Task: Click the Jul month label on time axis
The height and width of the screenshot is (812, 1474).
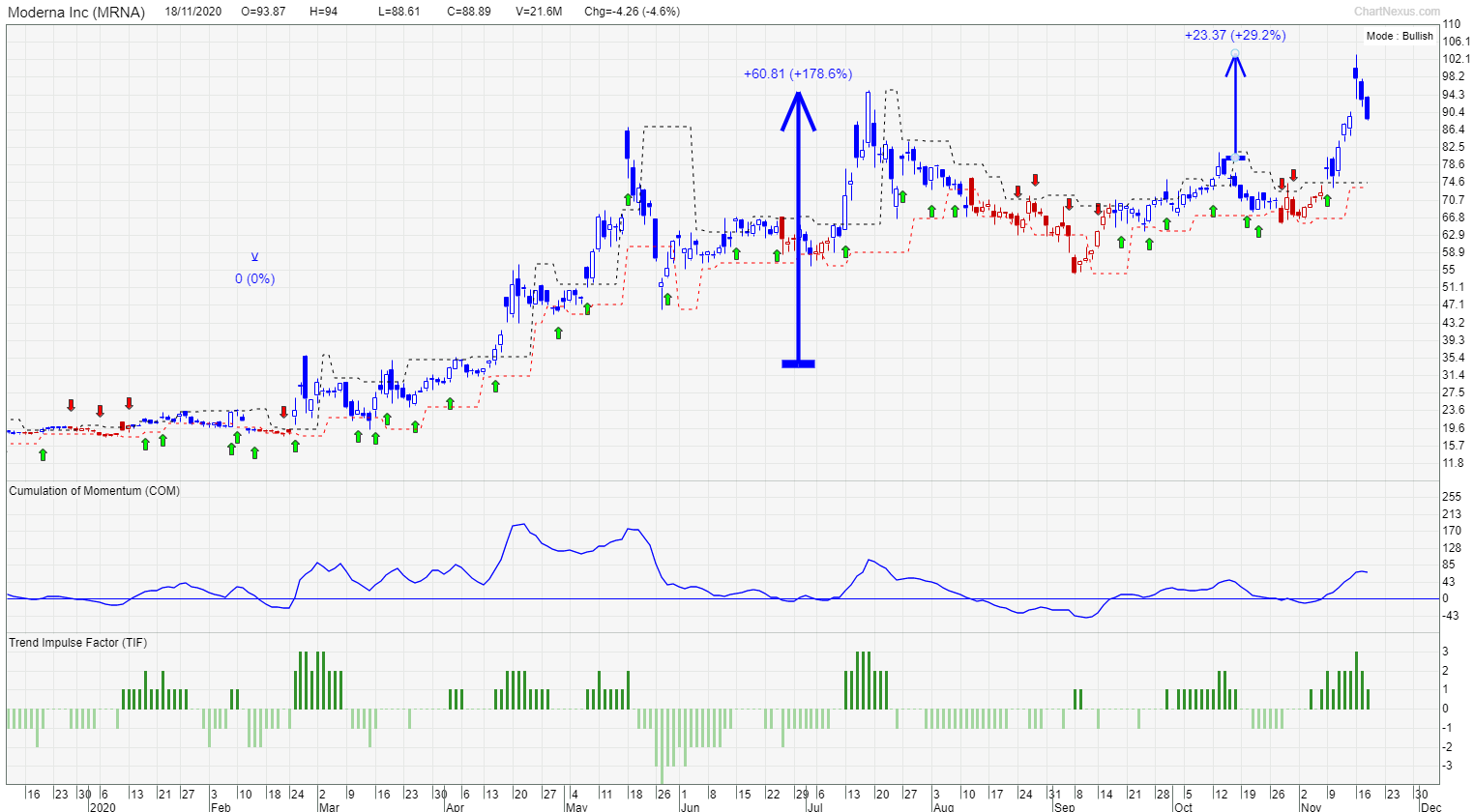Action: click(x=815, y=806)
